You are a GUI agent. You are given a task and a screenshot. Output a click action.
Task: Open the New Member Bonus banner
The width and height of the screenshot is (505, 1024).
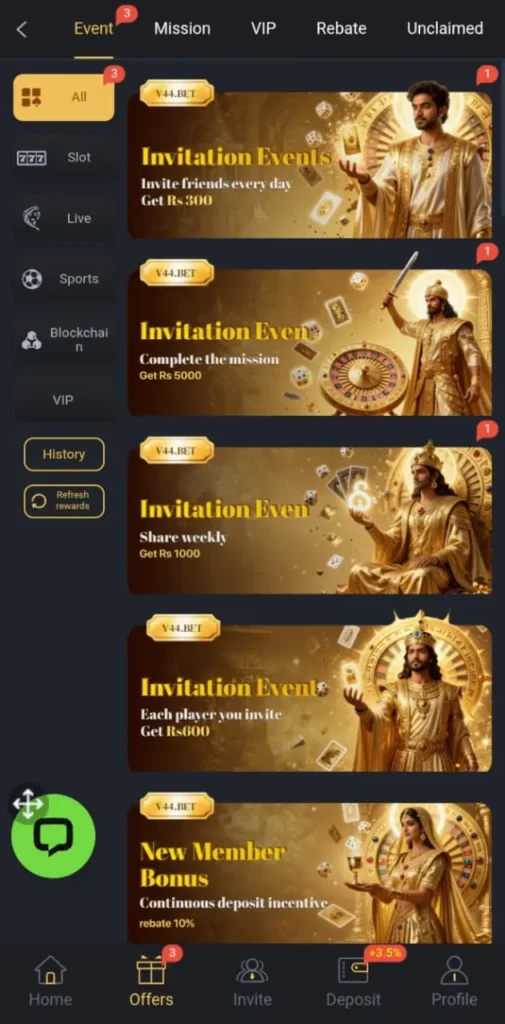(x=310, y=872)
